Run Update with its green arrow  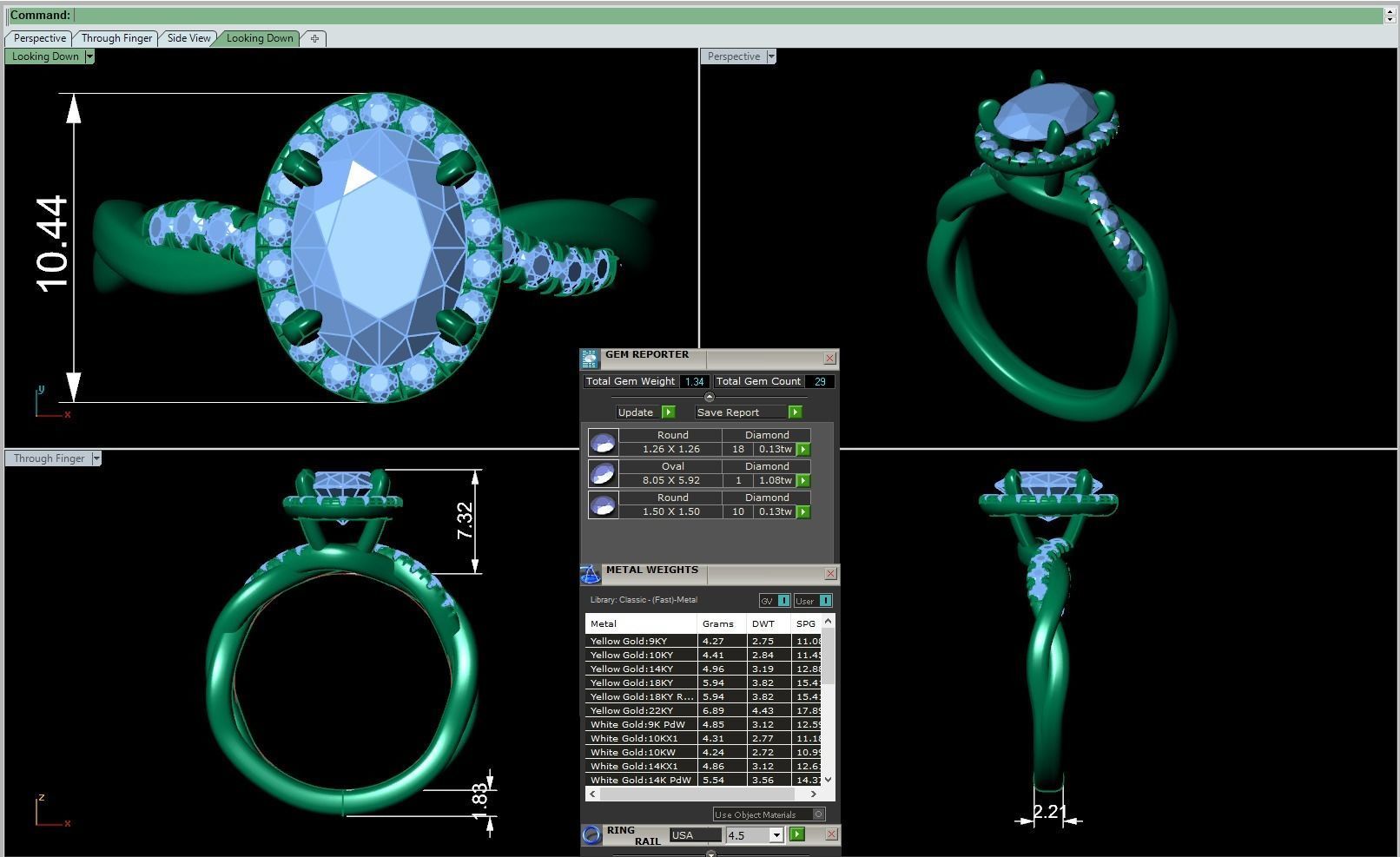(x=668, y=412)
